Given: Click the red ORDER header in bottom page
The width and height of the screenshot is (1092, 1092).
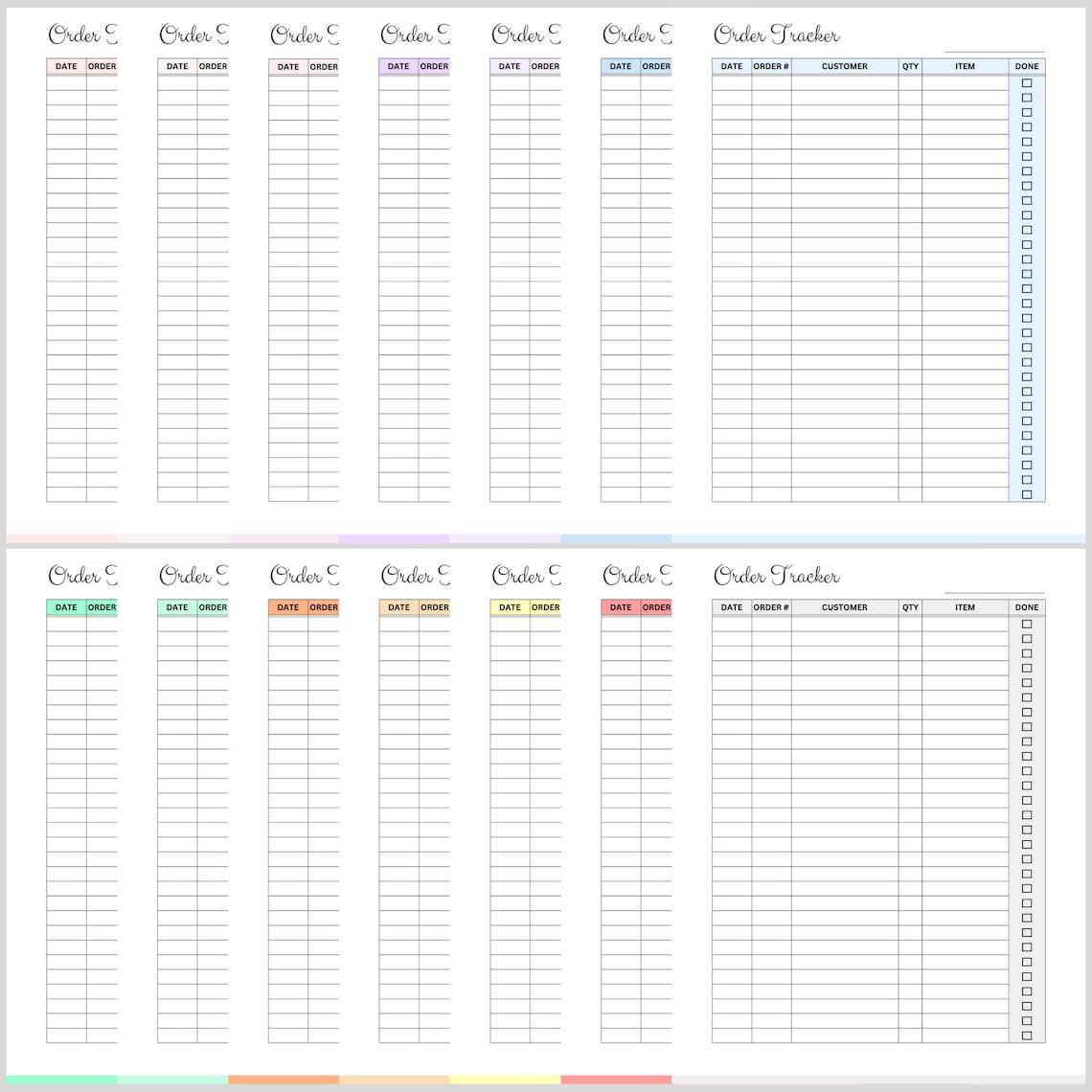Looking at the screenshot, I should pos(656,607).
